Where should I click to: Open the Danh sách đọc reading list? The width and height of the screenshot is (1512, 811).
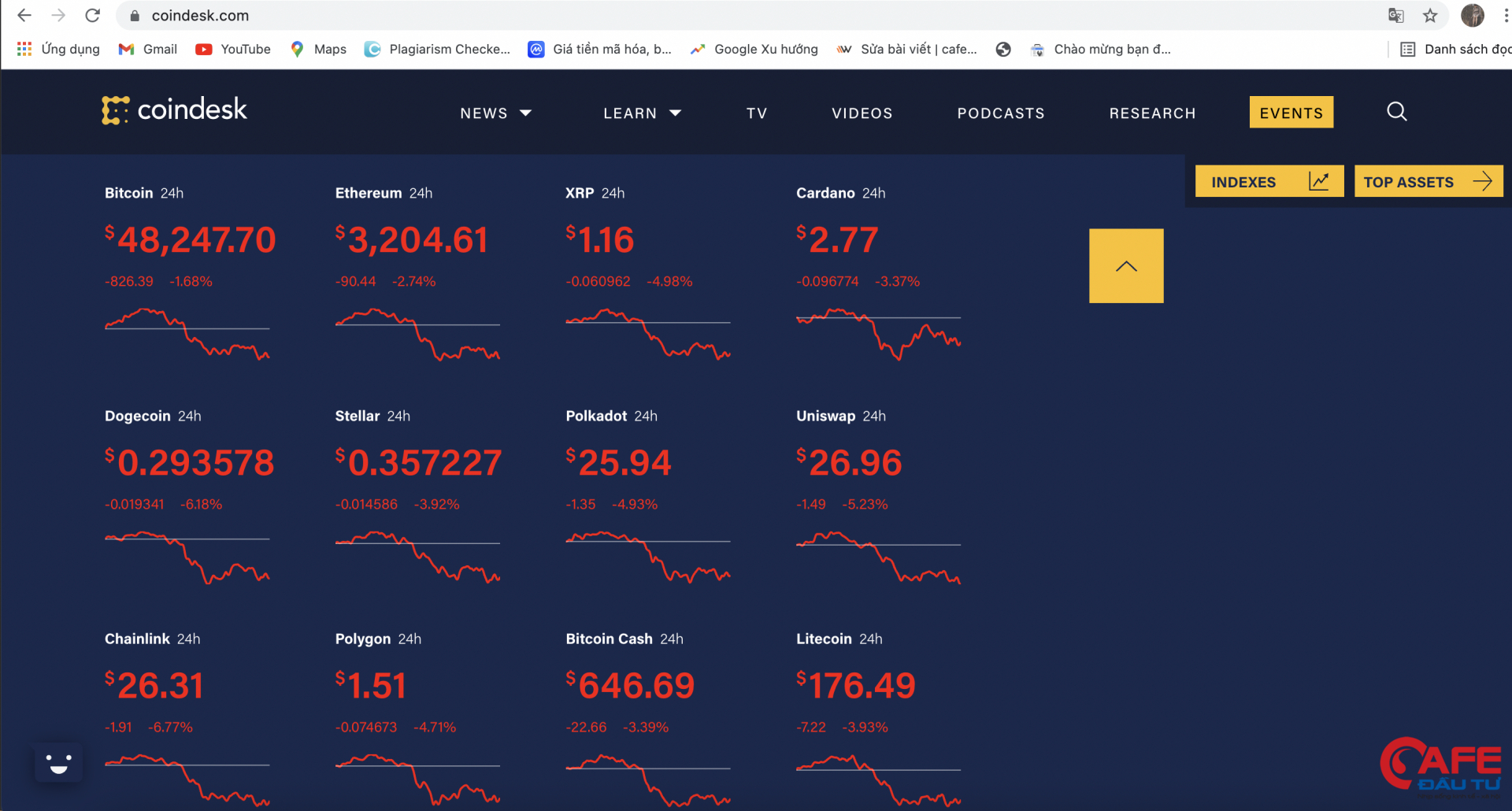[1455, 49]
